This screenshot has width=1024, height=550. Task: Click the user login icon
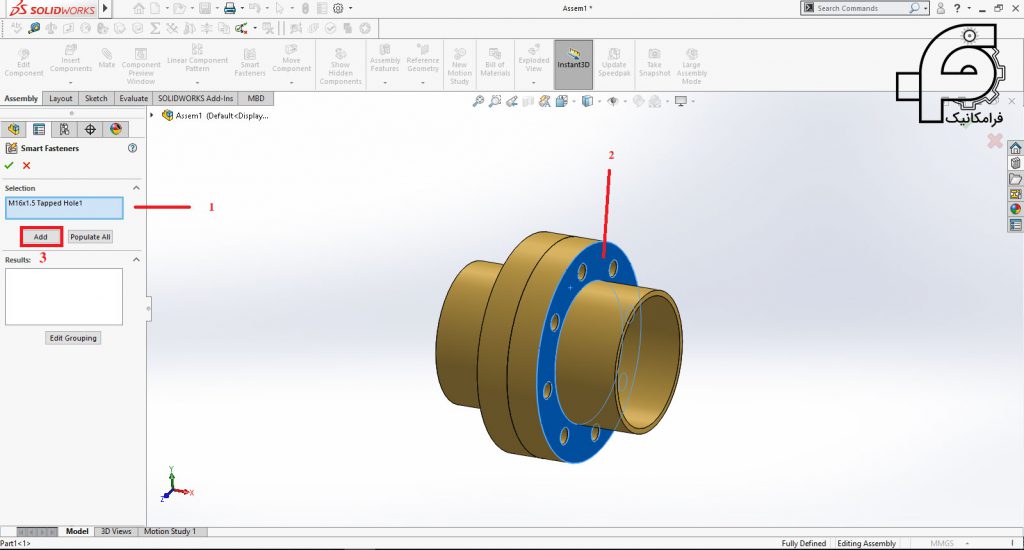940,8
